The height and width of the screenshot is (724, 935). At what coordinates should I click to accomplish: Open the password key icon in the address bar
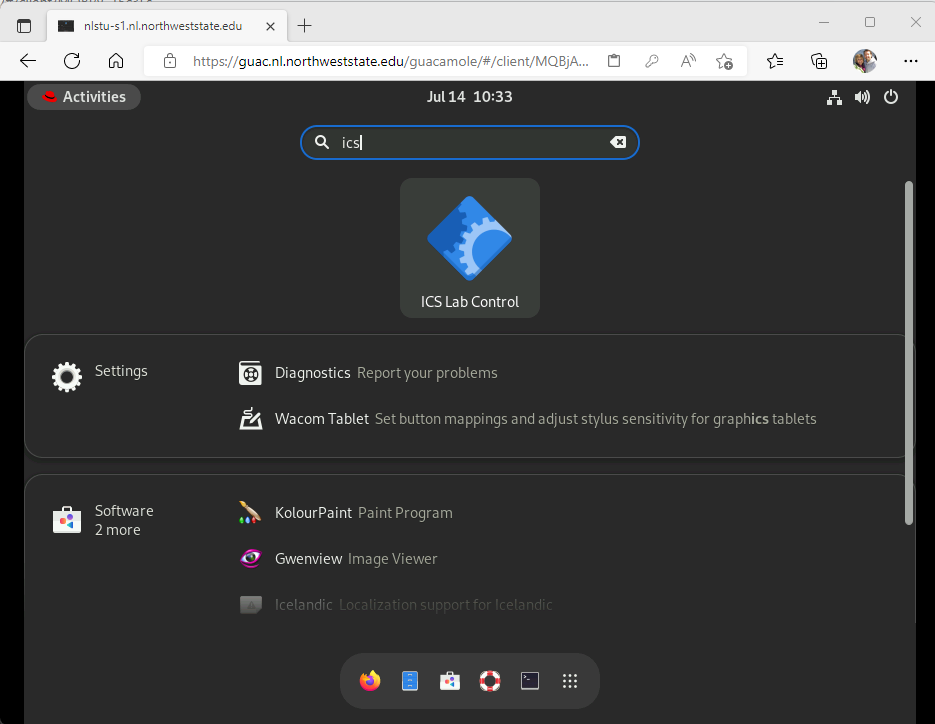click(651, 61)
